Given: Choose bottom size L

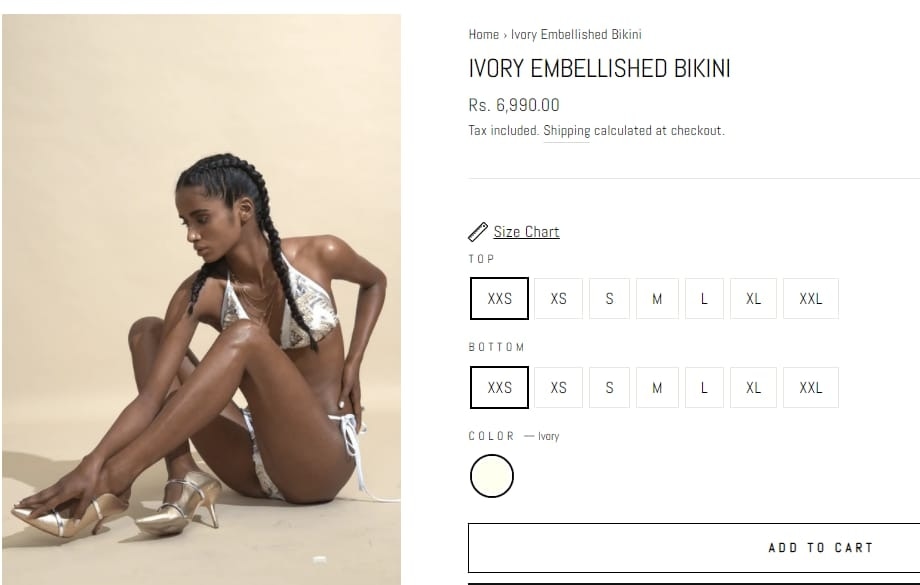Looking at the screenshot, I should (704, 388).
